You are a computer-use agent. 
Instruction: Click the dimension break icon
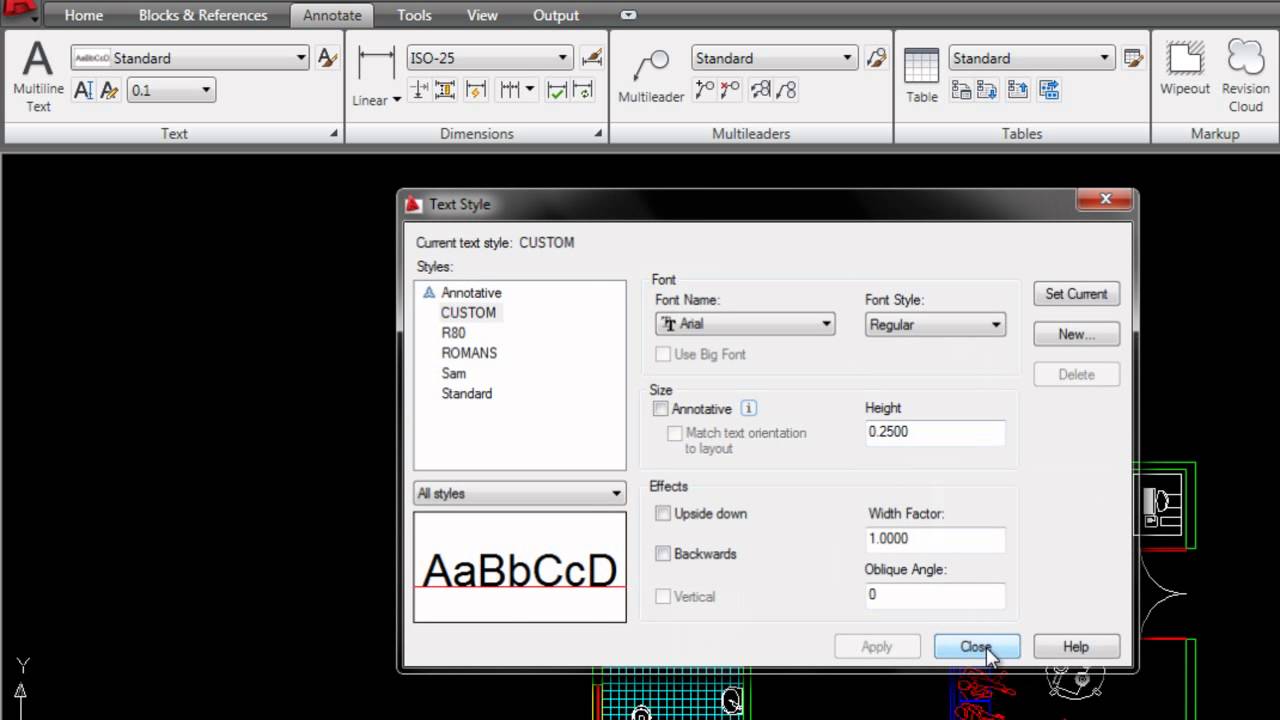coord(419,90)
